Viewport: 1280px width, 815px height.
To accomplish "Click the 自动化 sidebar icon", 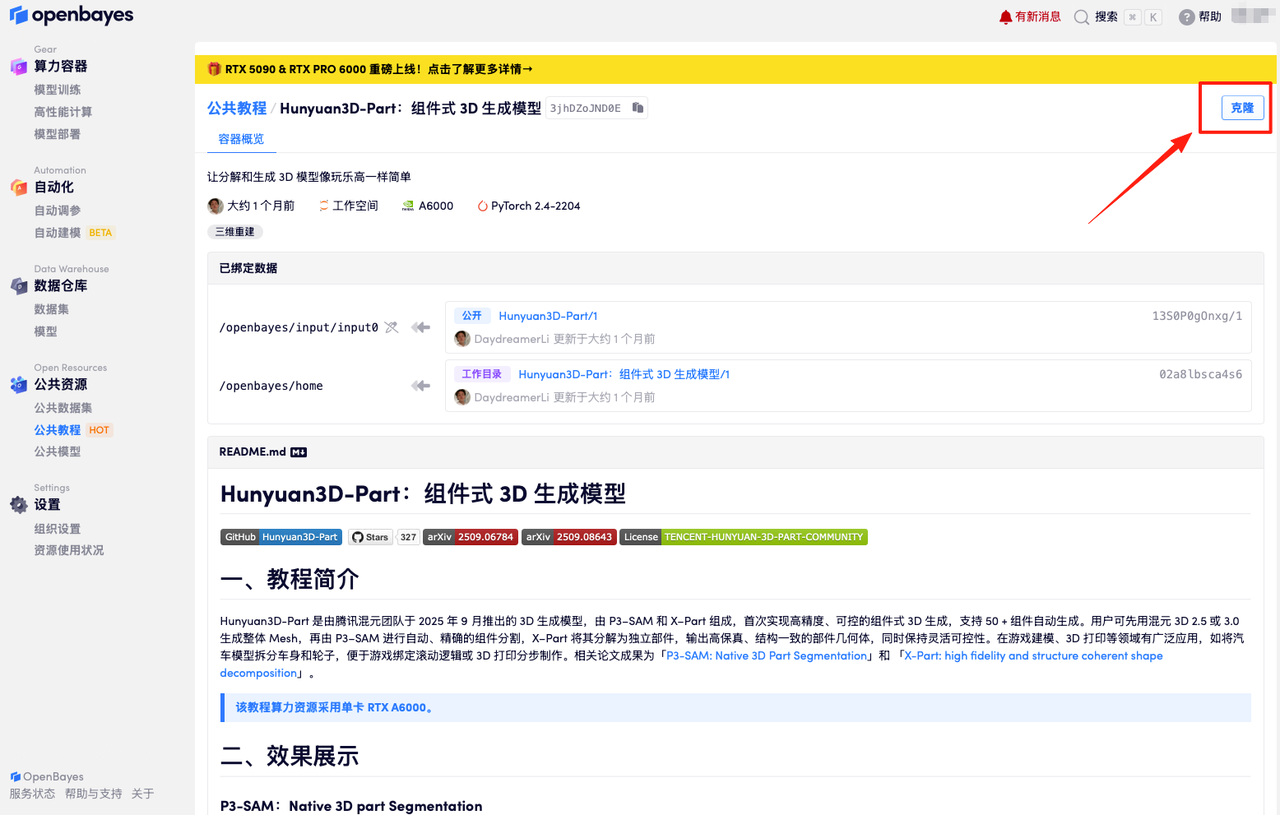I will [x=19, y=187].
